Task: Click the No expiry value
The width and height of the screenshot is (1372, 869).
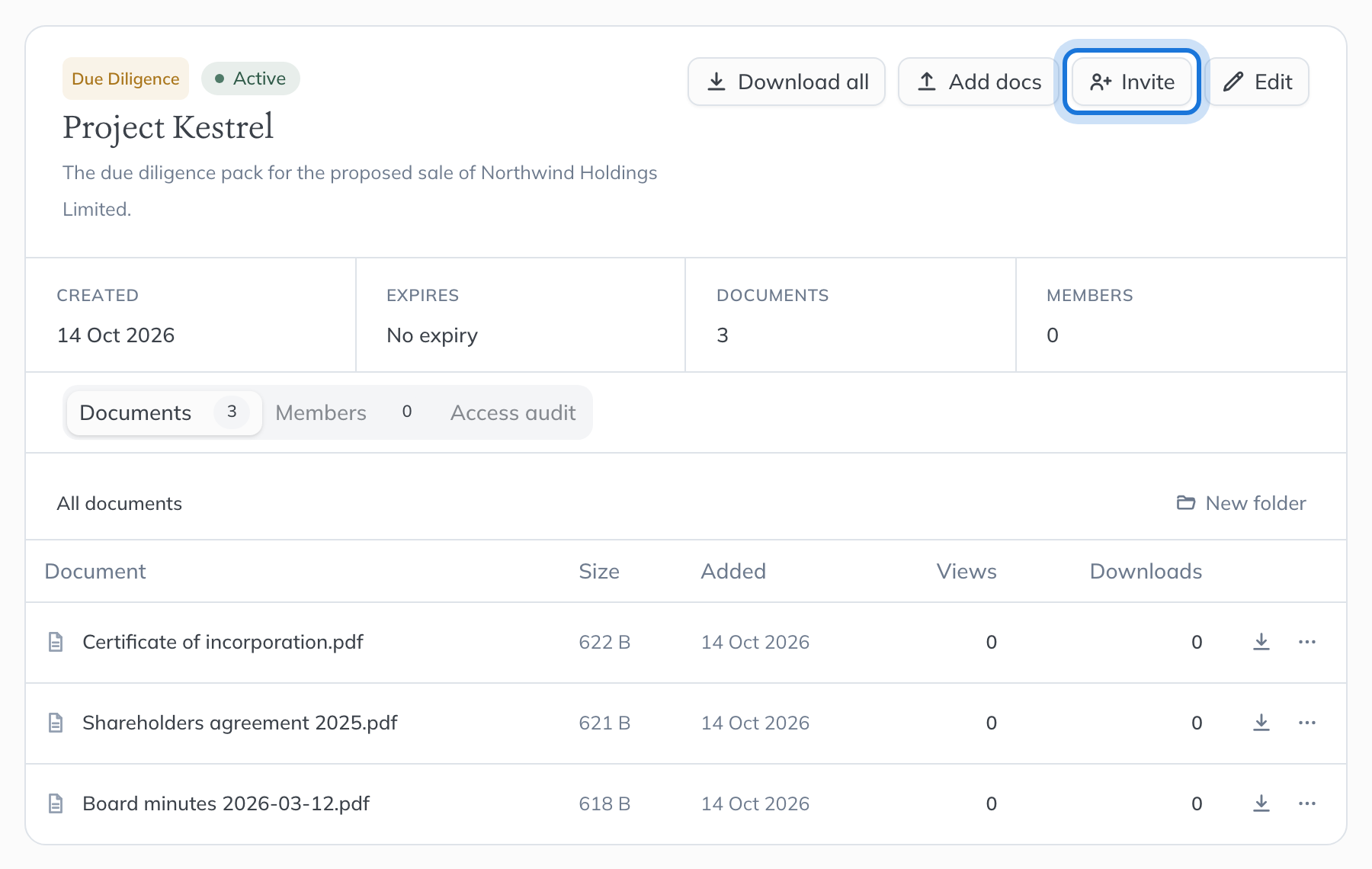Action: coord(432,335)
